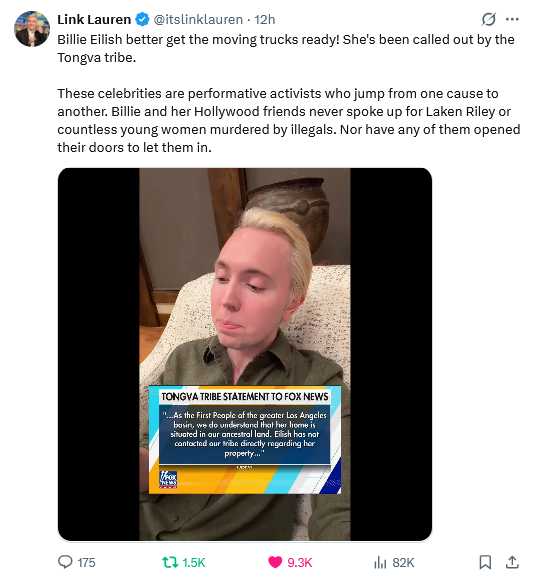Click the share upload icon

click(512, 562)
